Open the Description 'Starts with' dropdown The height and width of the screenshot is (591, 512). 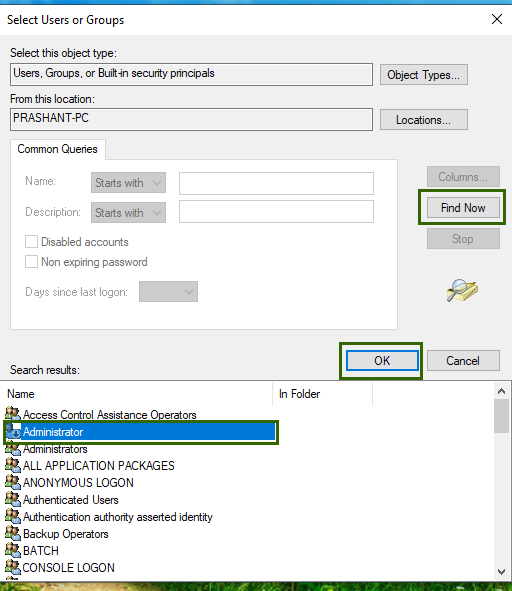(128, 213)
